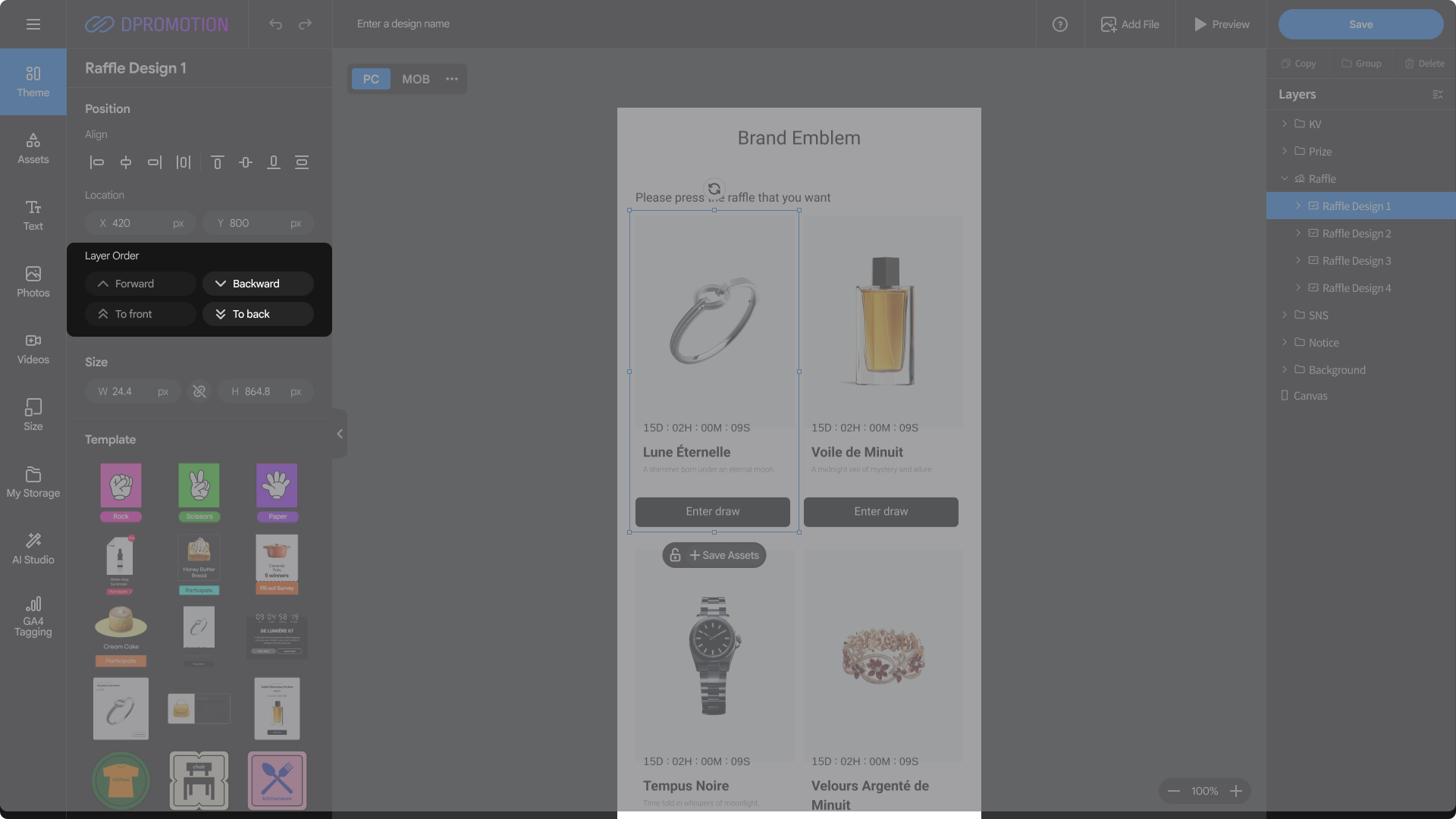The width and height of the screenshot is (1456, 819).
Task: Click the undo arrow icon
Action: [x=275, y=24]
